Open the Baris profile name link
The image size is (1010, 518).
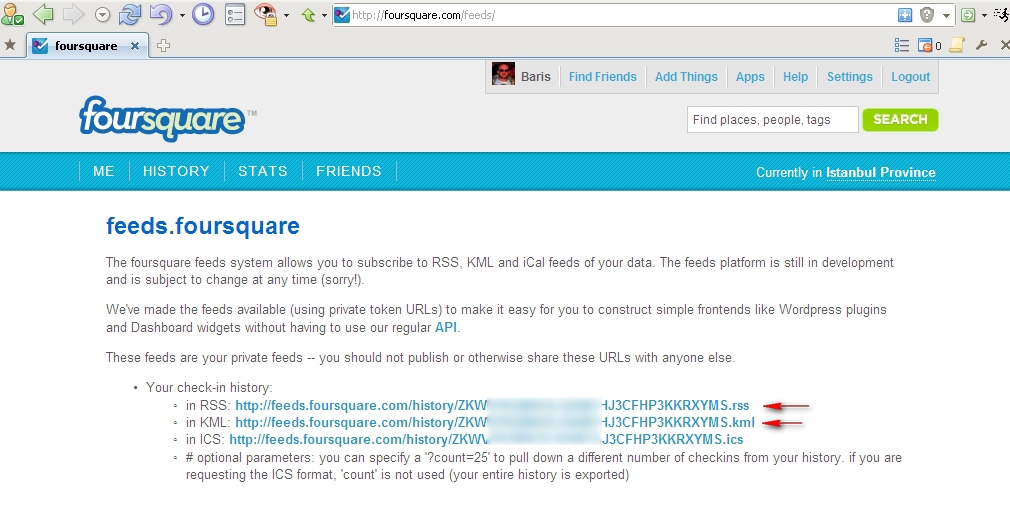[535, 77]
